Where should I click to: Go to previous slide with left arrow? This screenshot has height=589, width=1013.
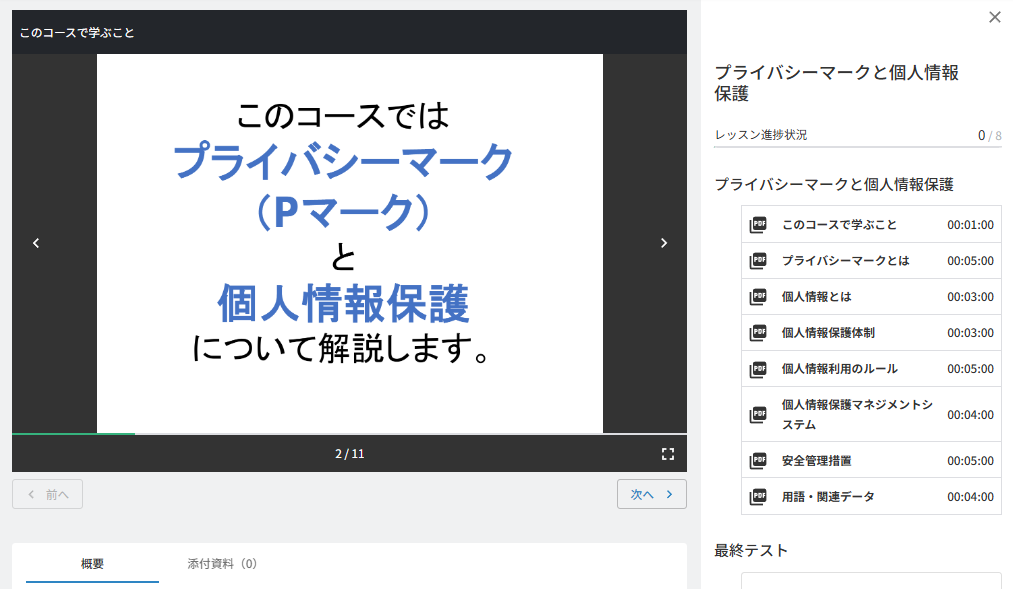coord(36,243)
